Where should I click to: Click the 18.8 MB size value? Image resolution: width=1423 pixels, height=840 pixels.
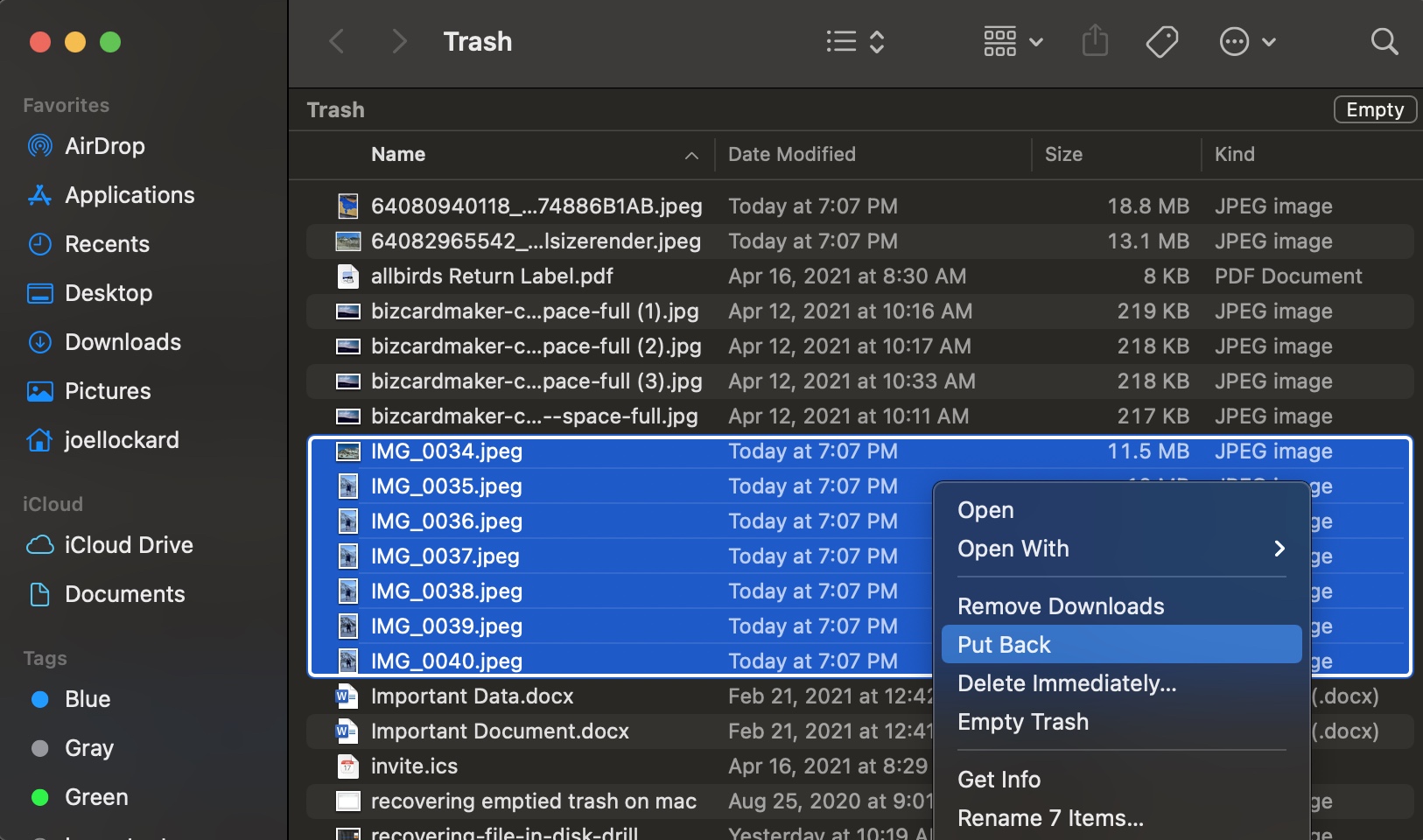click(x=1148, y=206)
